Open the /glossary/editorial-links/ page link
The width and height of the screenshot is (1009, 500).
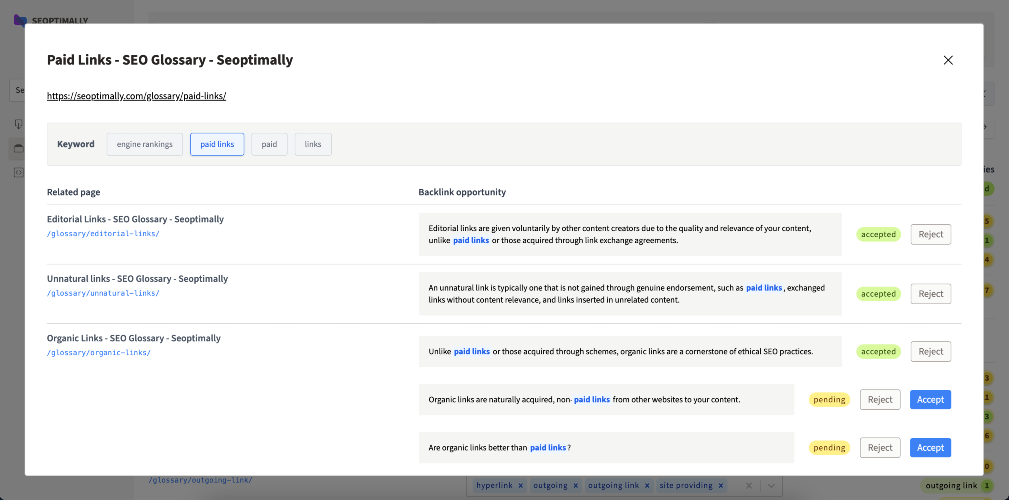point(103,234)
